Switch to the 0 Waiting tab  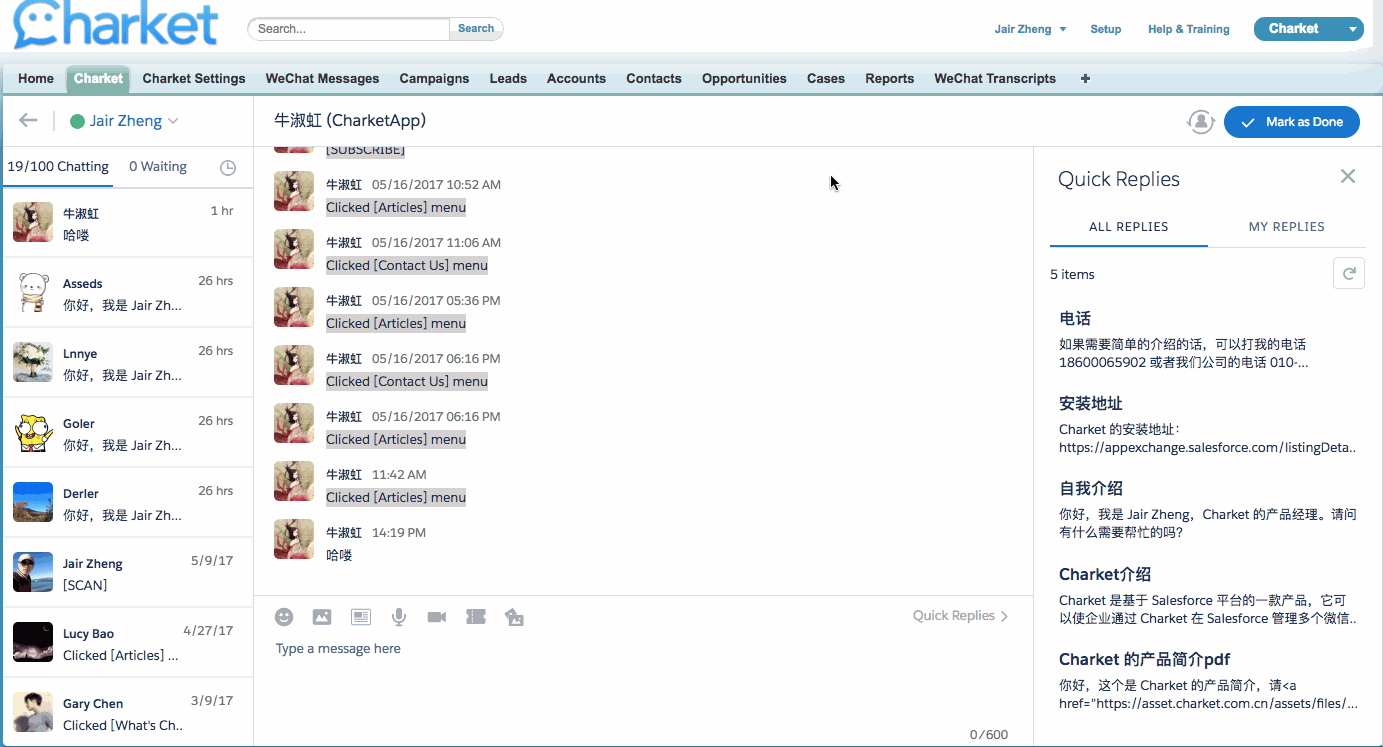(x=158, y=167)
